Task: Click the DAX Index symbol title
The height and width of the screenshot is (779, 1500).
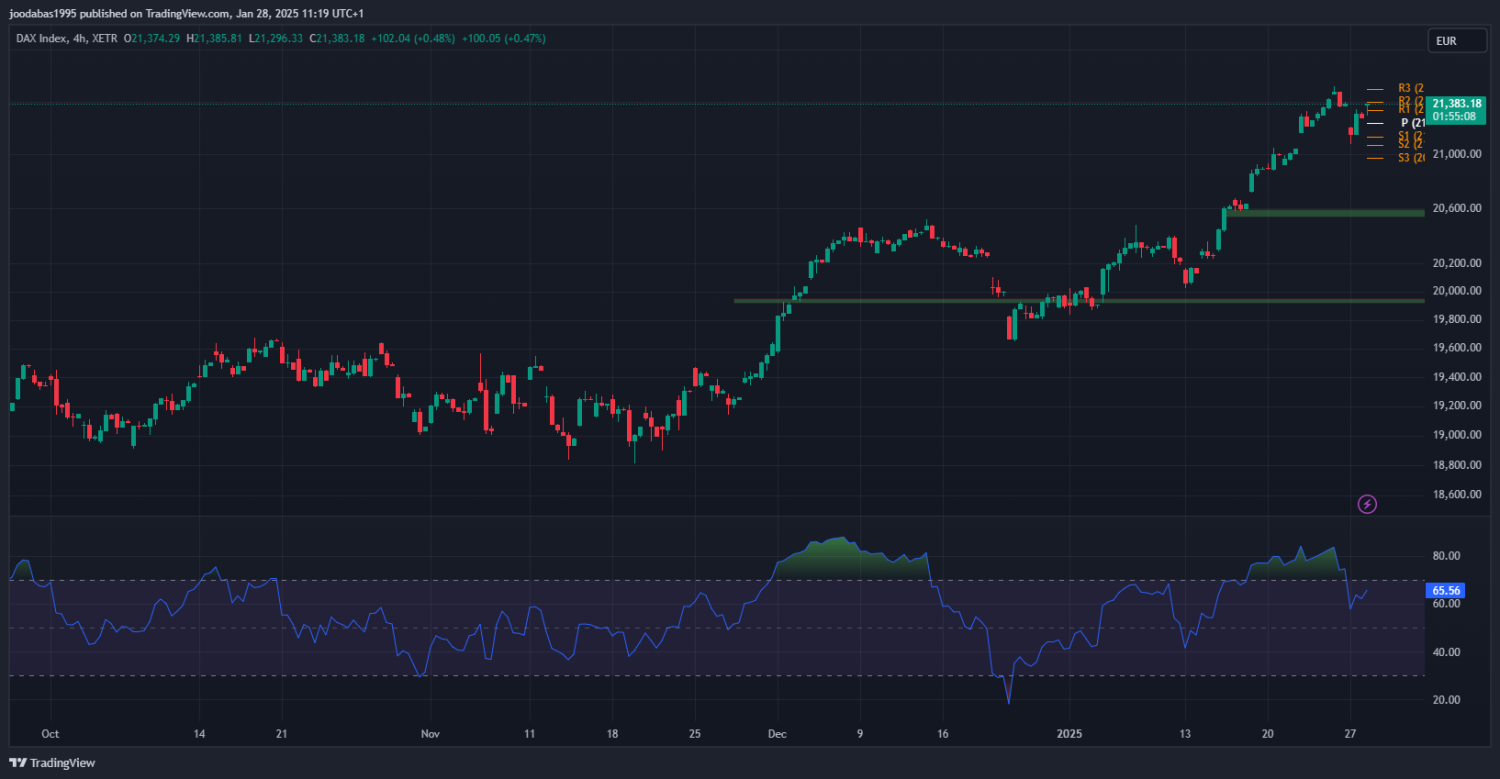Action: [43, 38]
